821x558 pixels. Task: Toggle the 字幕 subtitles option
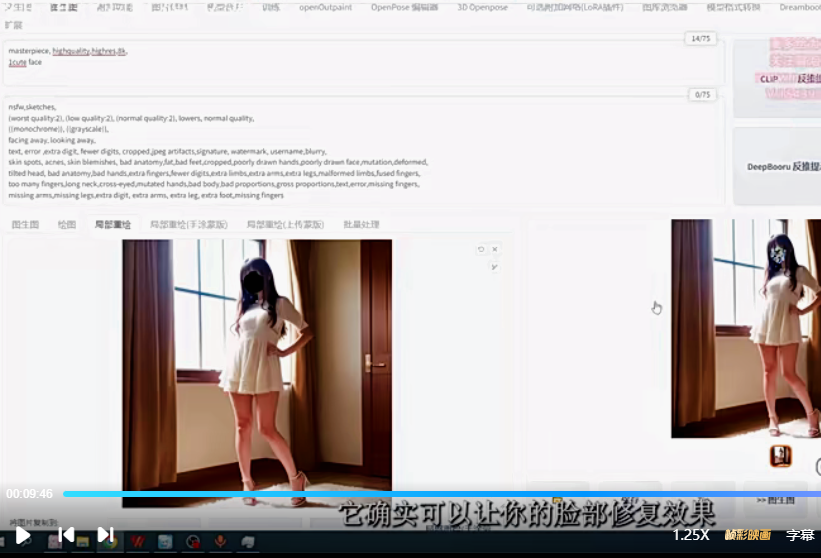[x=800, y=535]
